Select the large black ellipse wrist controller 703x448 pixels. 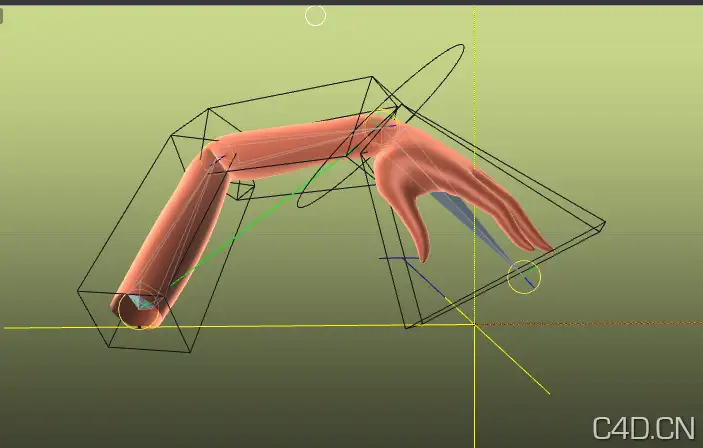click(381, 126)
